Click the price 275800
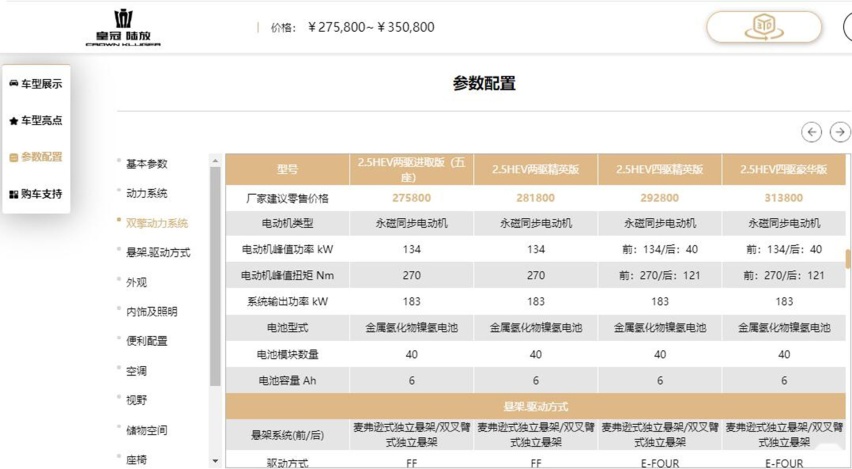The image size is (852, 469). (x=411, y=198)
